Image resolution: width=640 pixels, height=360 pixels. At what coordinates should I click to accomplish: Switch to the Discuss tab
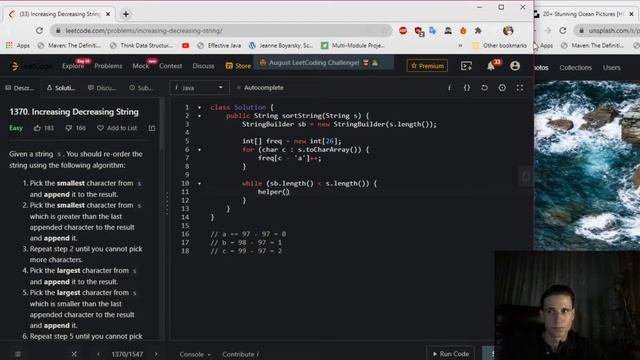[102, 88]
